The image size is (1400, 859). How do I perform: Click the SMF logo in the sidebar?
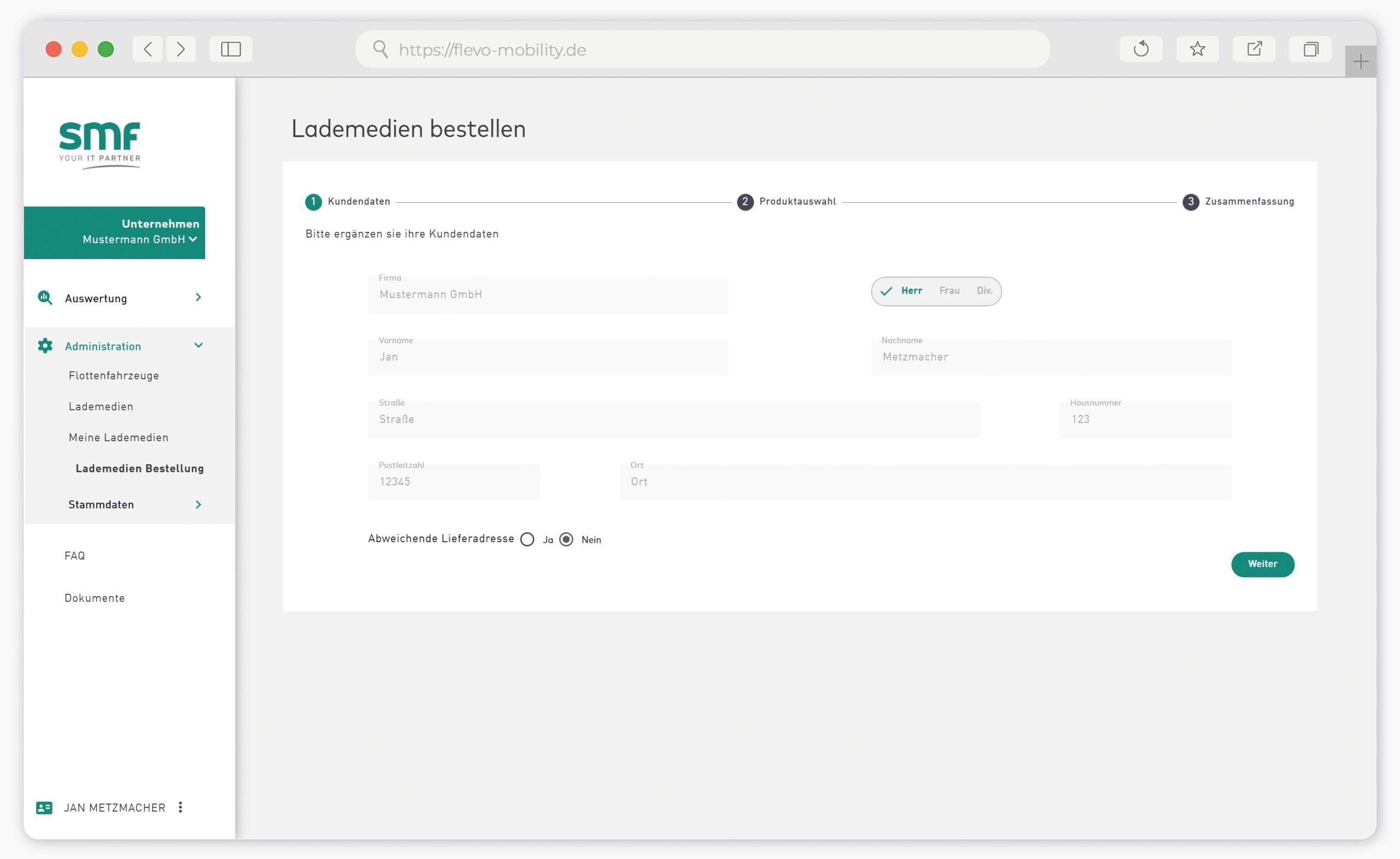coord(100,142)
